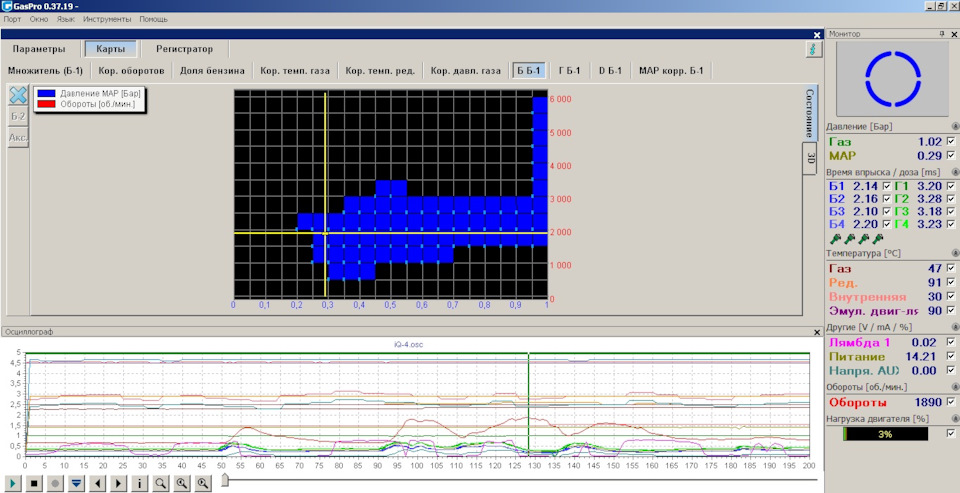Click the Б-2 bank button
960x493 pixels.
coord(18,116)
